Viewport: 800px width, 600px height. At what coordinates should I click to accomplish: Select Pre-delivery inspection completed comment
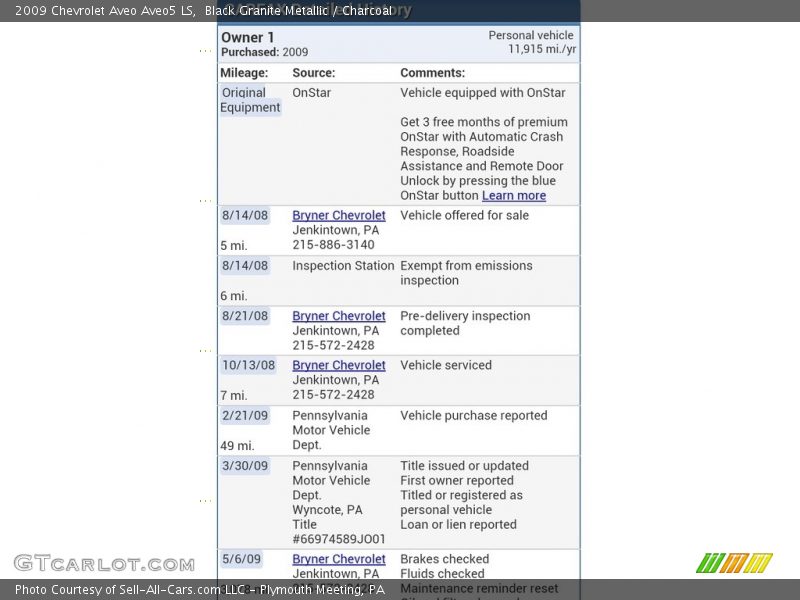pos(465,323)
